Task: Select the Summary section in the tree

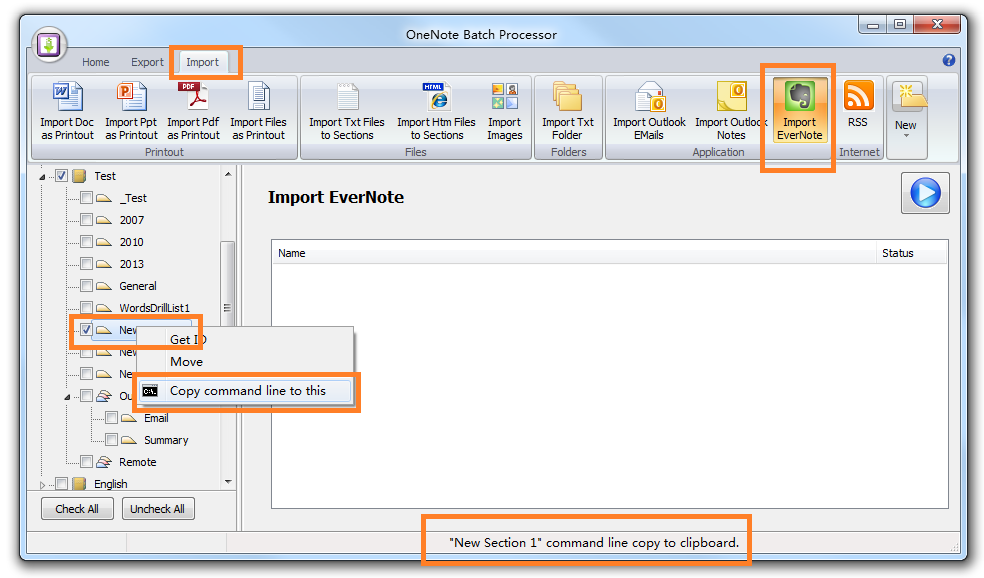Action: 166,440
